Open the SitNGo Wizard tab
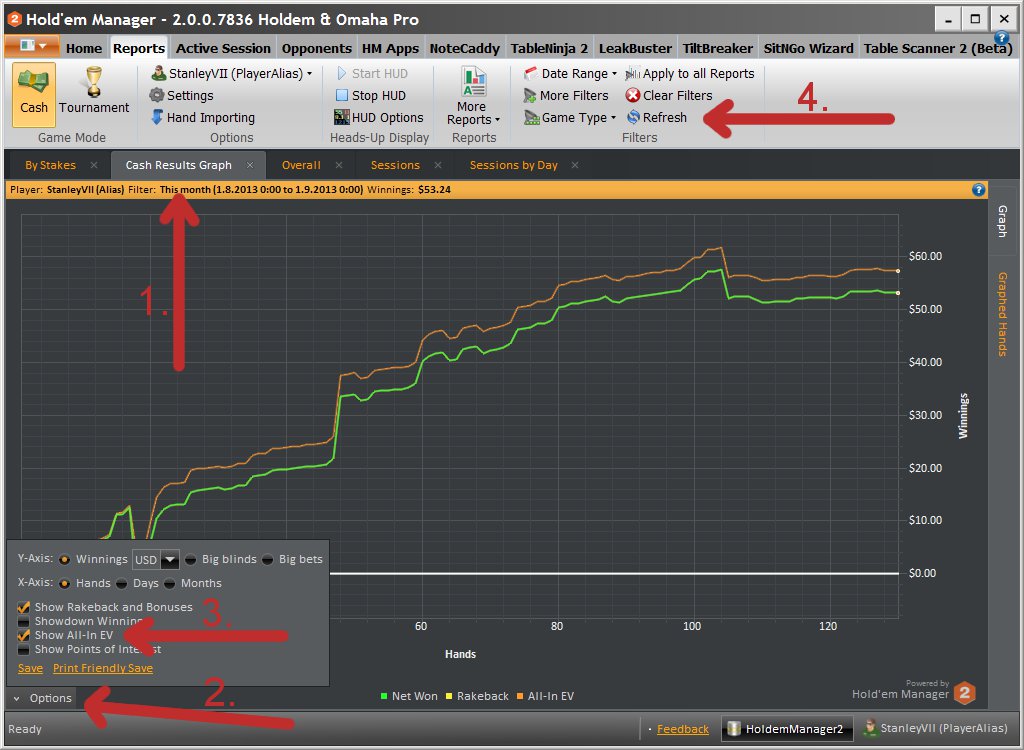Screen dimensions: 1024x750 tap(808, 48)
